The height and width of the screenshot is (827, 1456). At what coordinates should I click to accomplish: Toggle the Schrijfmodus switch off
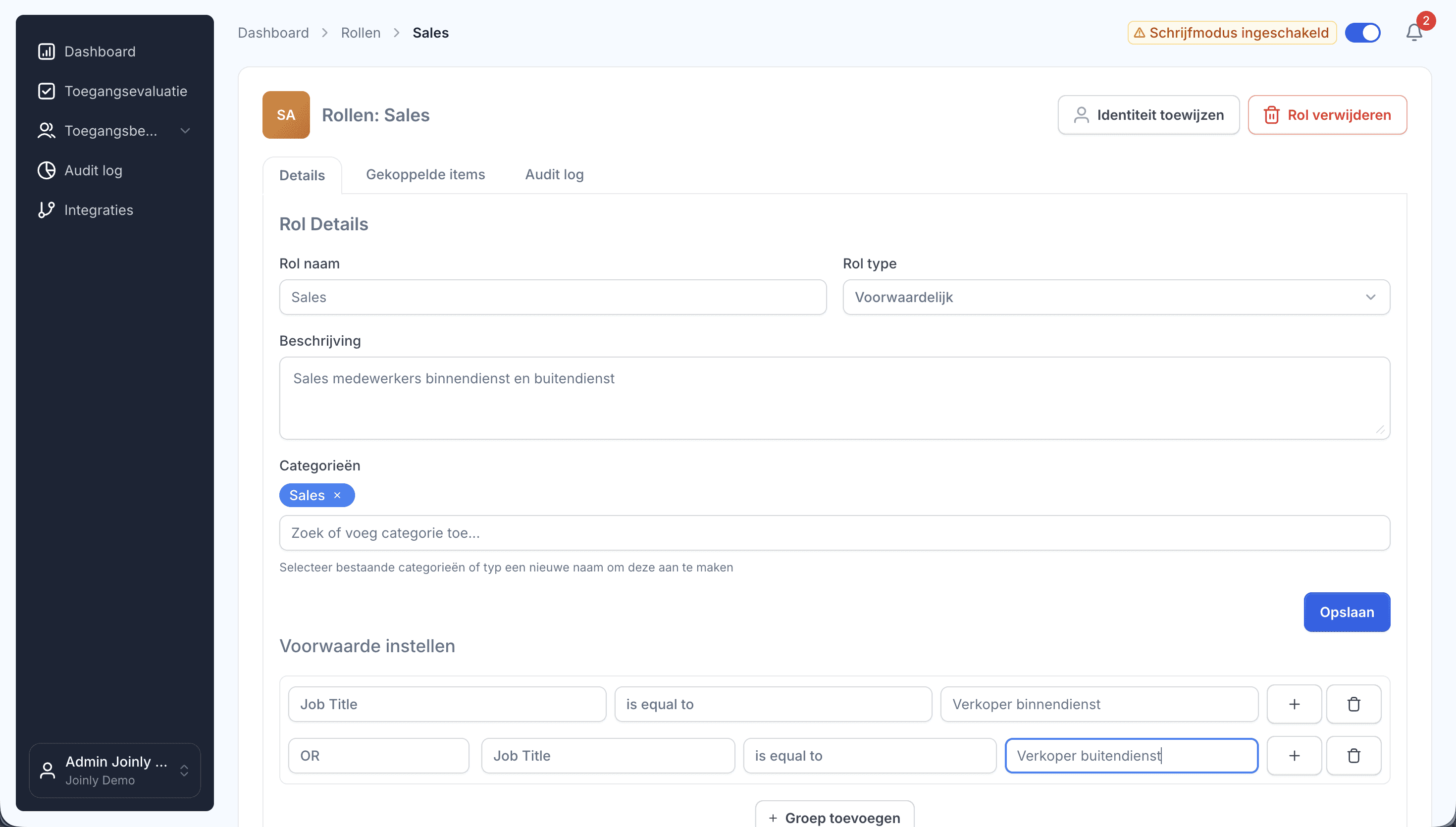1363,33
